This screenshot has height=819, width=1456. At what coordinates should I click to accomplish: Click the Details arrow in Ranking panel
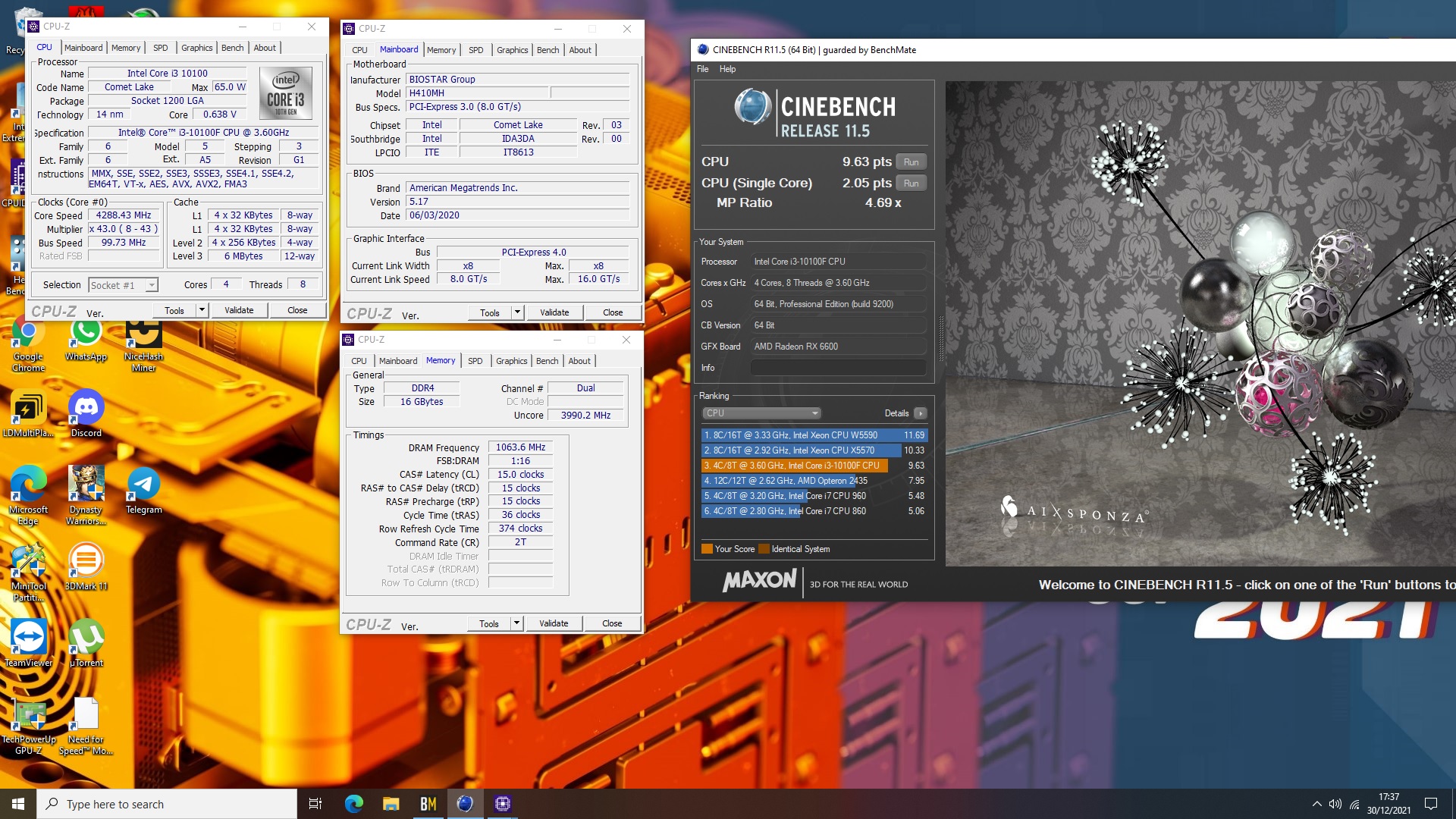pos(920,413)
